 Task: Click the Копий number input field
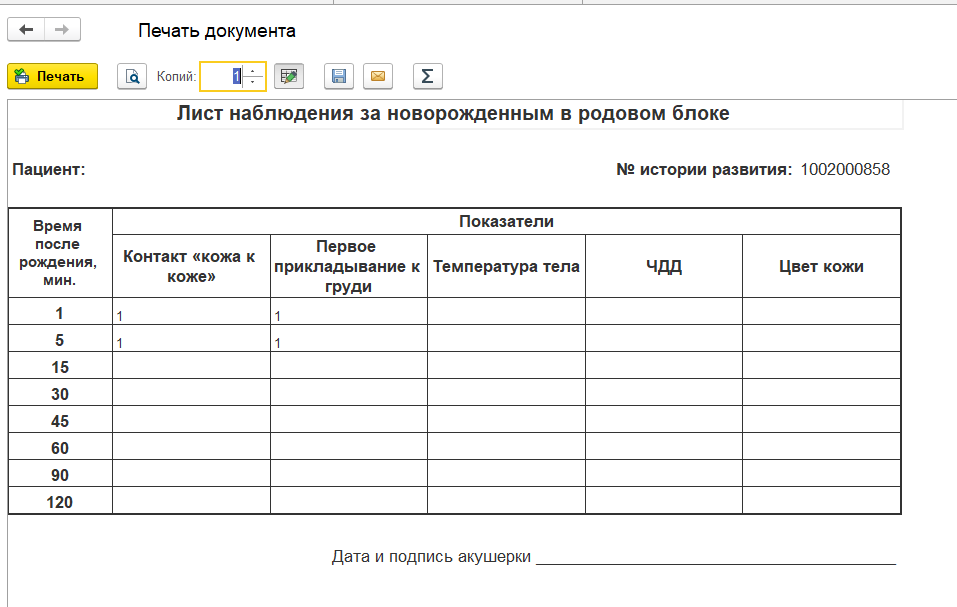222,76
